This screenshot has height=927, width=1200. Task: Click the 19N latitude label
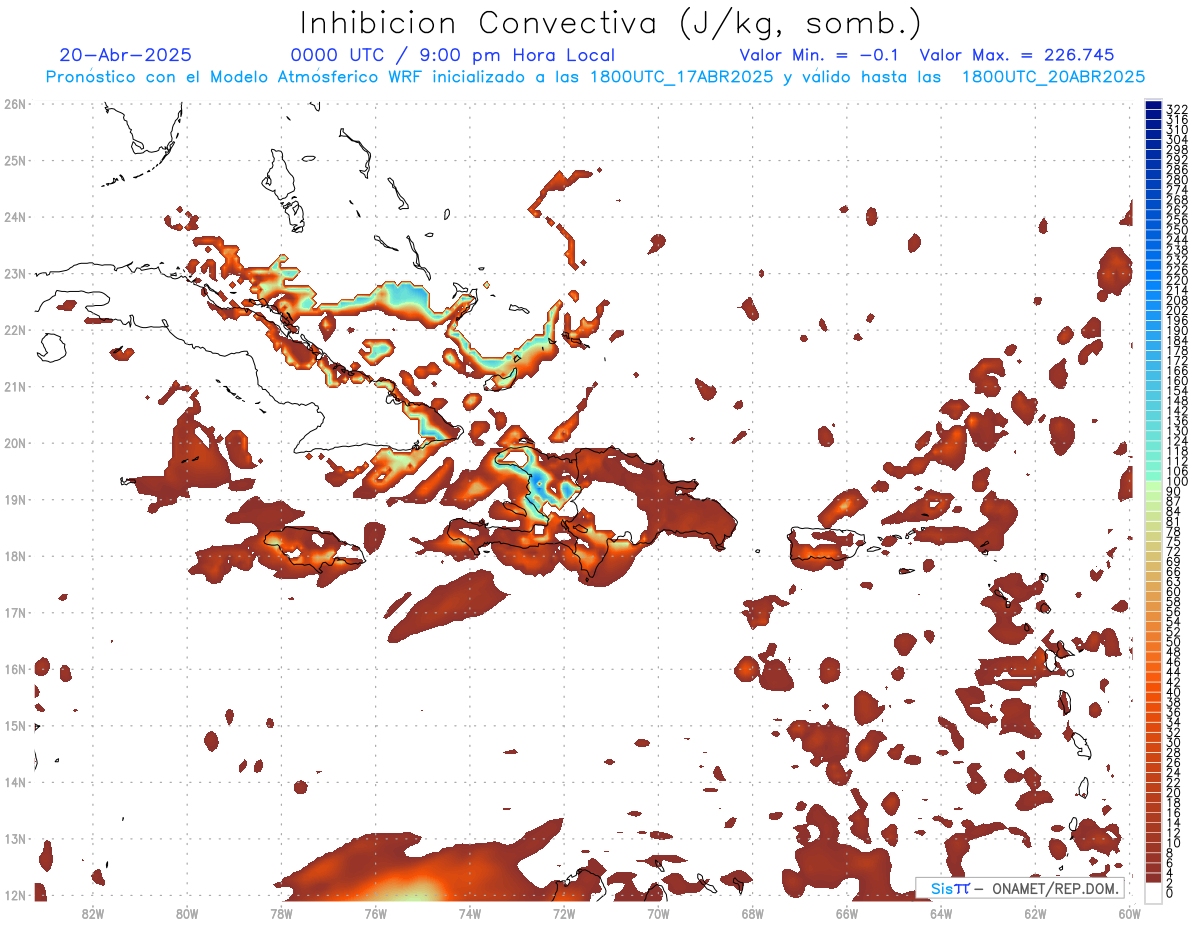pos(15,499)
